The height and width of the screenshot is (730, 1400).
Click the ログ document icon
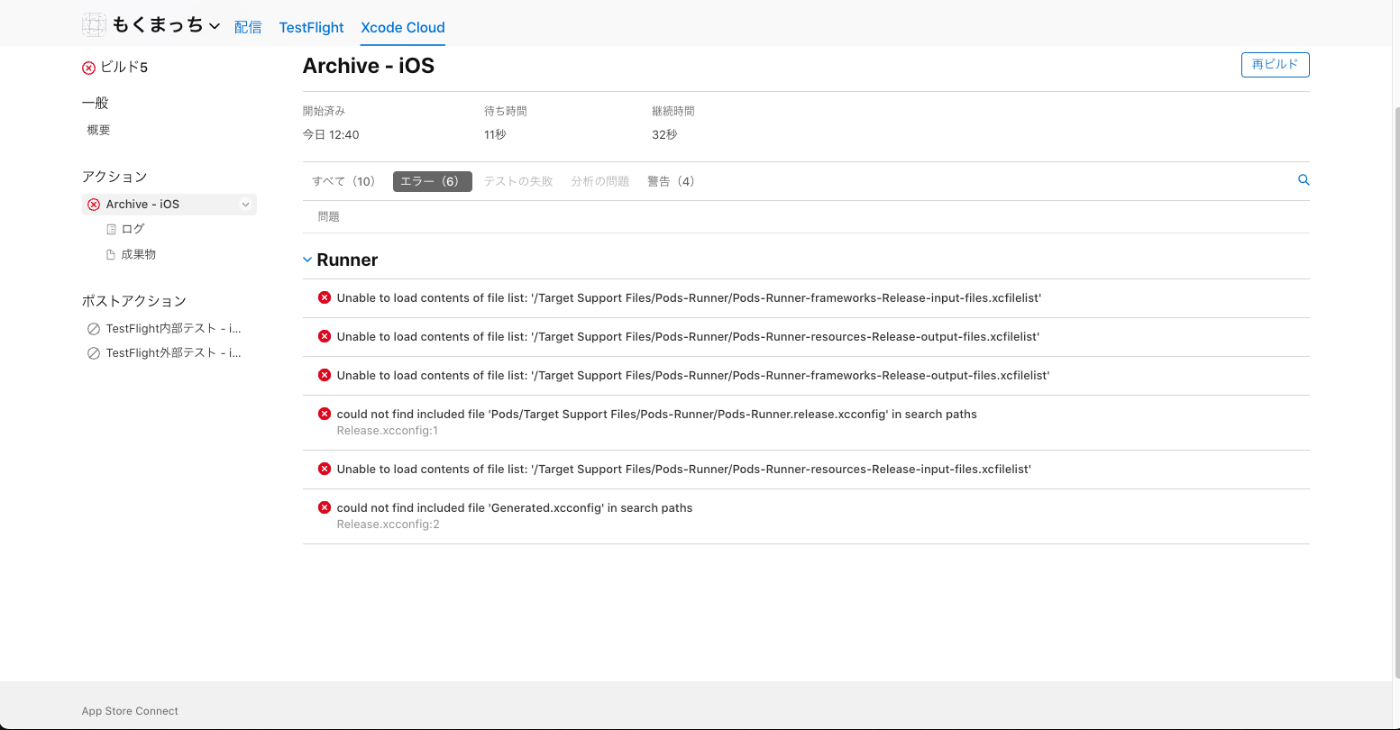[111, 229]
